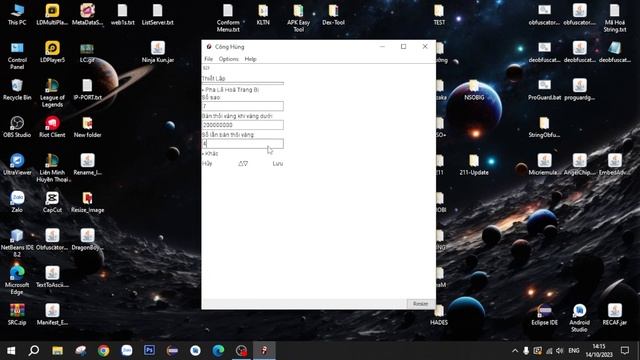
Task: Select the ListServer.txt file icon
Action: (x=158, y=15)
